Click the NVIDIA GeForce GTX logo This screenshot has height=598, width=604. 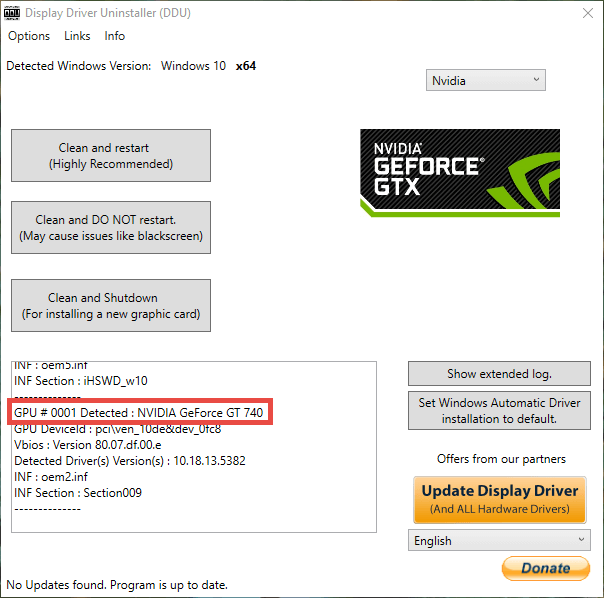point(460,173)
